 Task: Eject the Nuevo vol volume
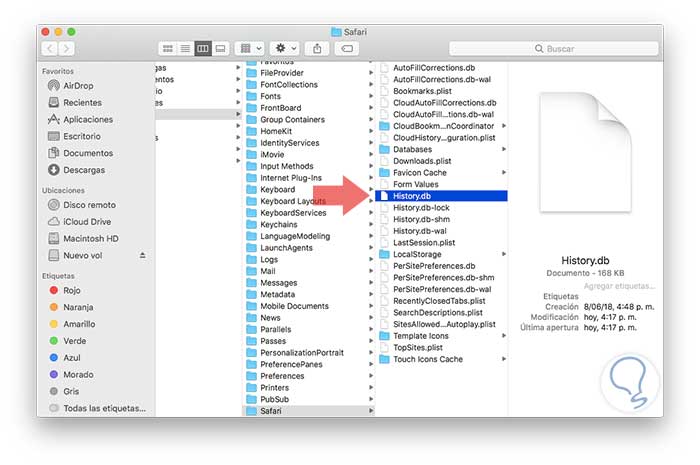[142, 256]
